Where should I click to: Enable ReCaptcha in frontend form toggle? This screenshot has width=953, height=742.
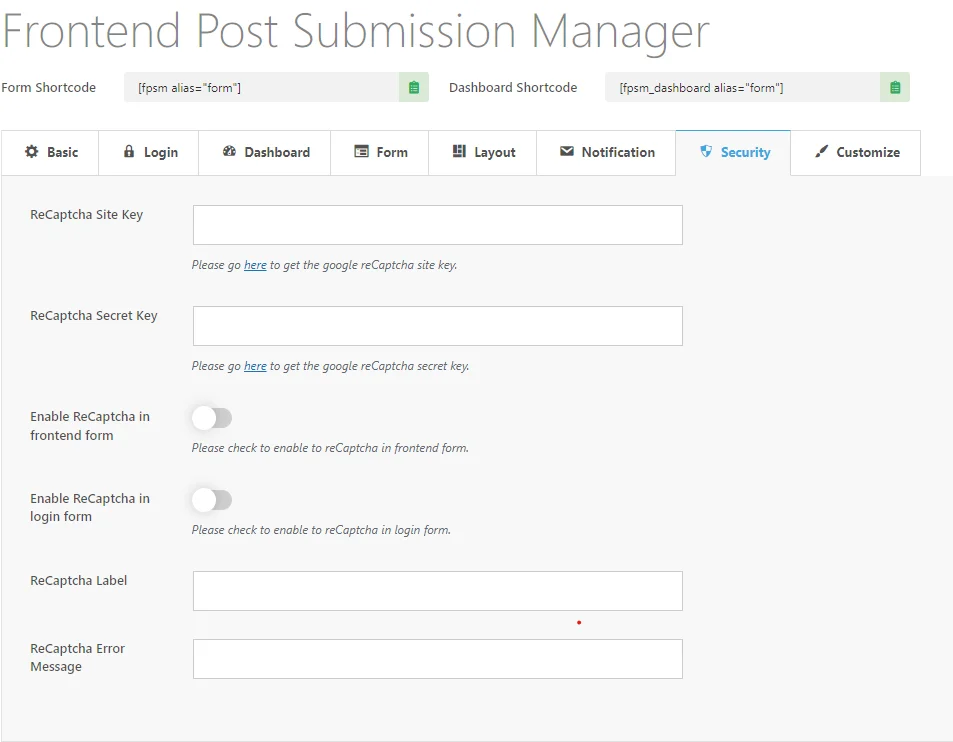212,417
